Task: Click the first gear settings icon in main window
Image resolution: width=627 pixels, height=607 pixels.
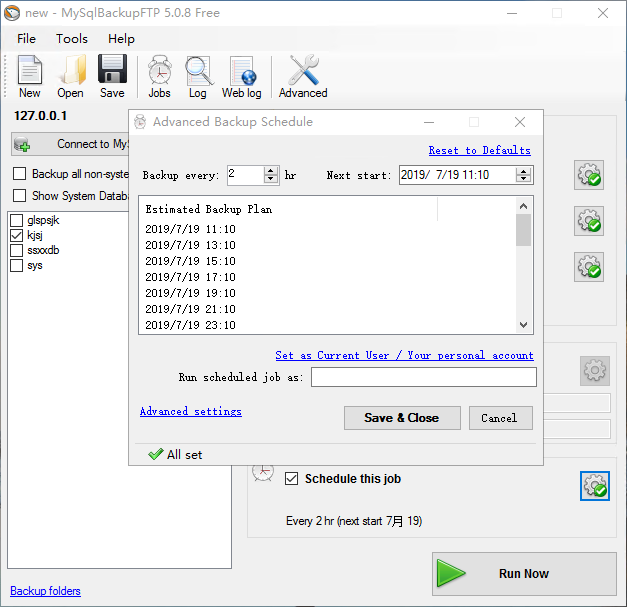Action: pyautogui.click(x=589, y=175)
